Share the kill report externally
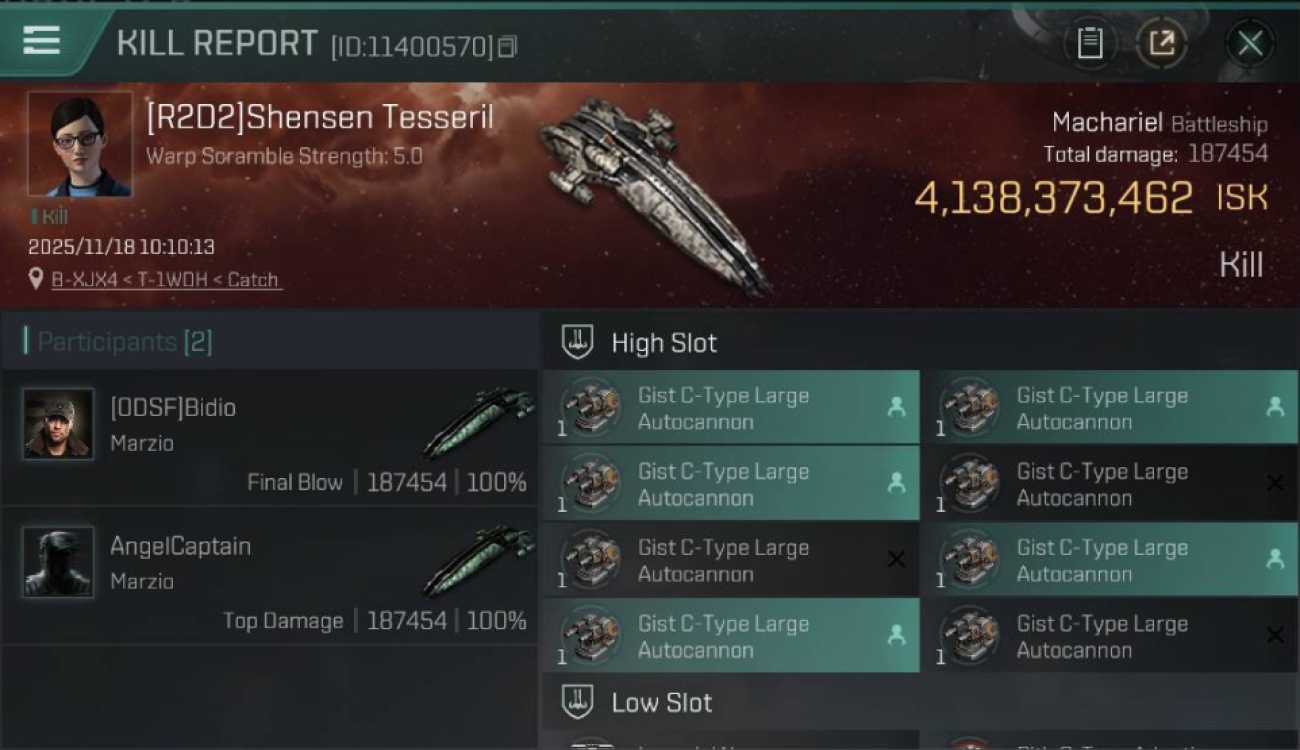 point(1161,43)
